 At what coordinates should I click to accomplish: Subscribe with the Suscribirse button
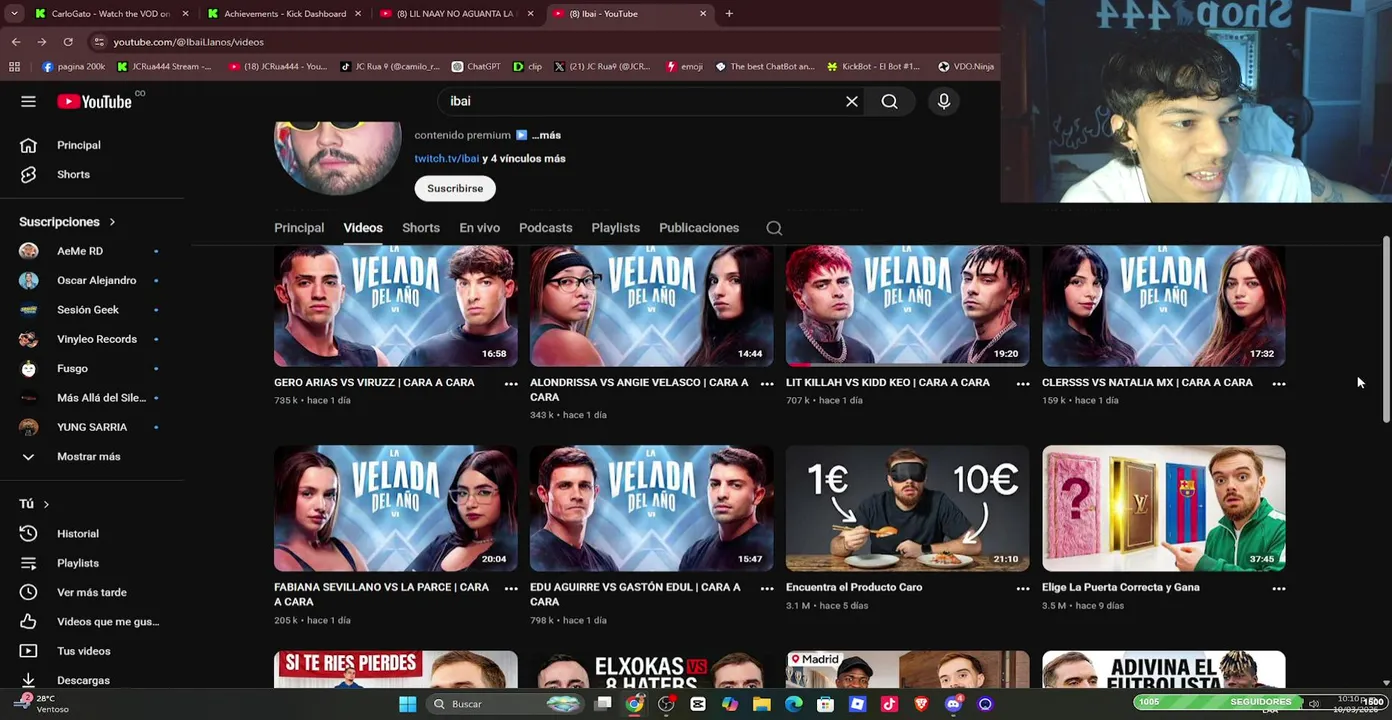pyautogui.click(x=455, y=188)
